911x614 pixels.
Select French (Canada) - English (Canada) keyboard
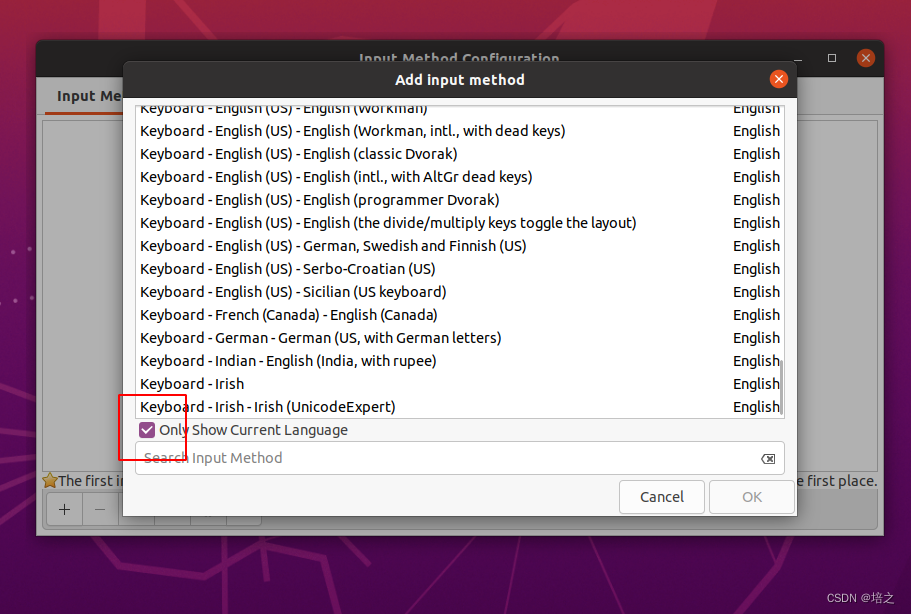[460, 315]
